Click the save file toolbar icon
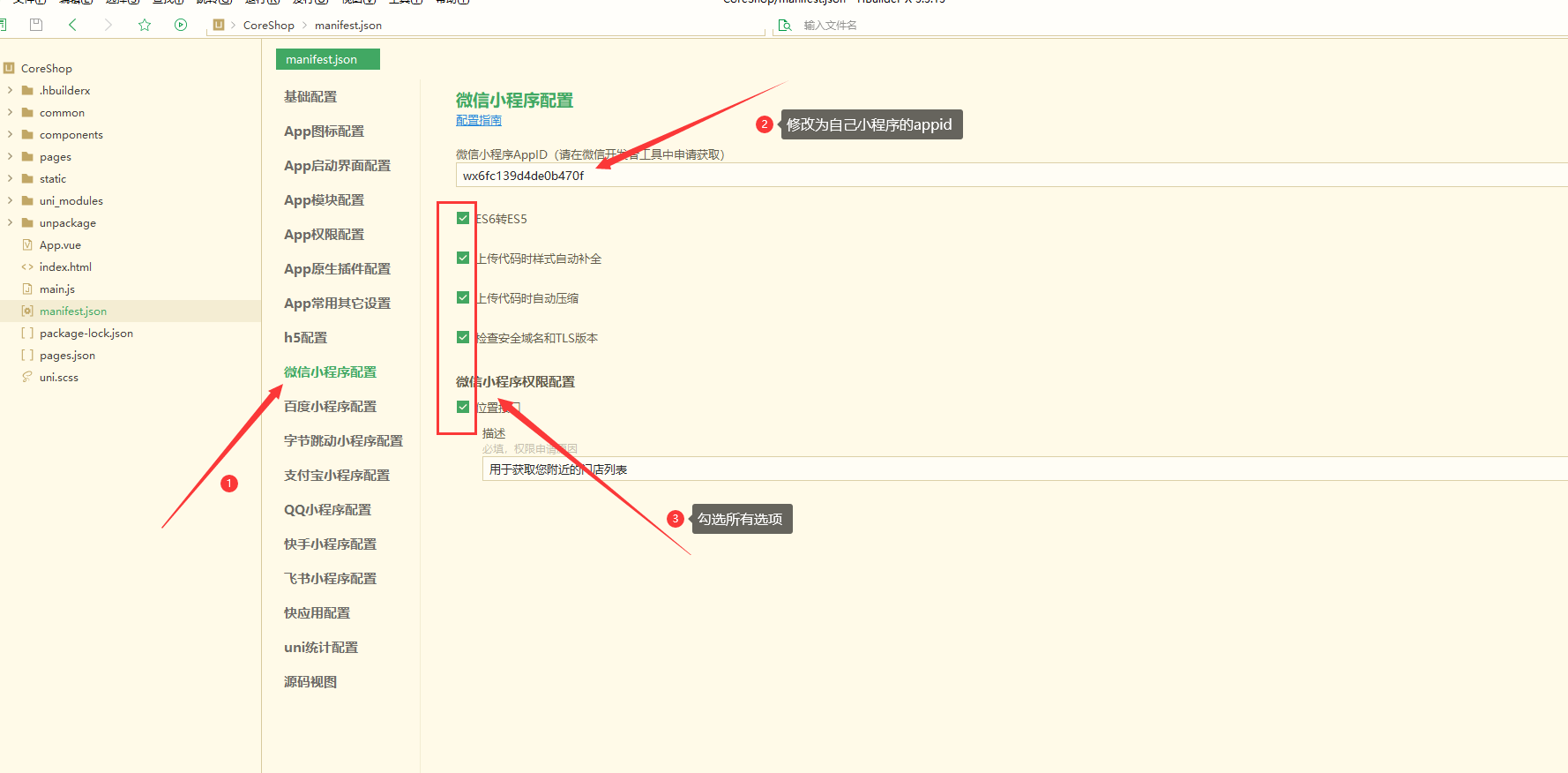 [x=36, y=25]
